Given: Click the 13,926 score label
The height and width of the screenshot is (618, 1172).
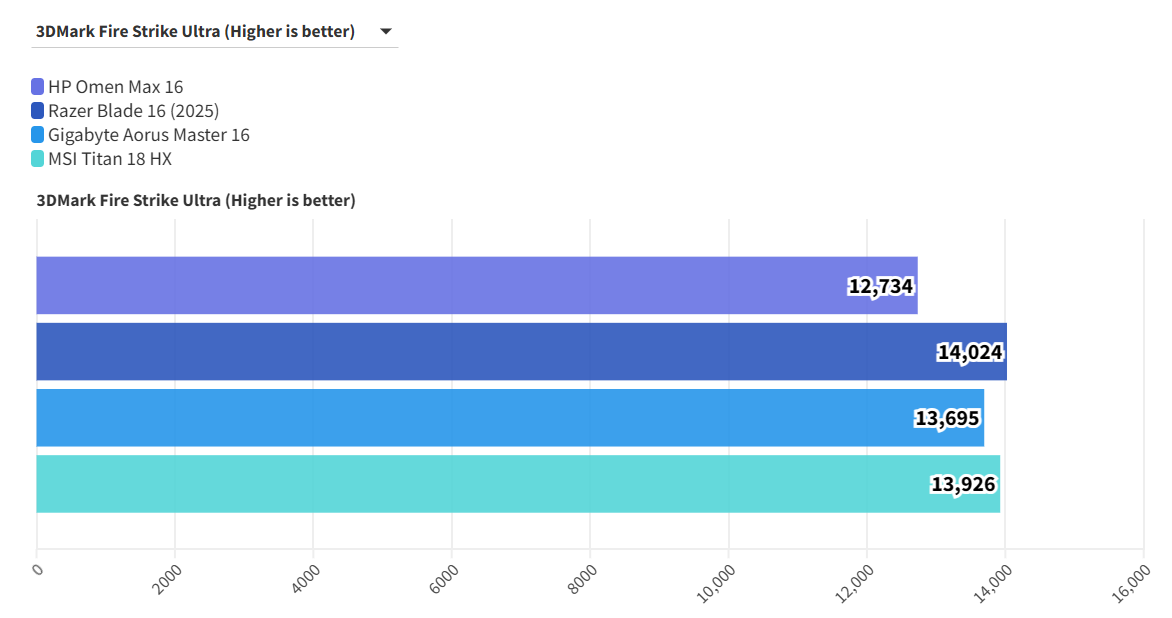Looking at the screenshot, I should click(963, 485).
